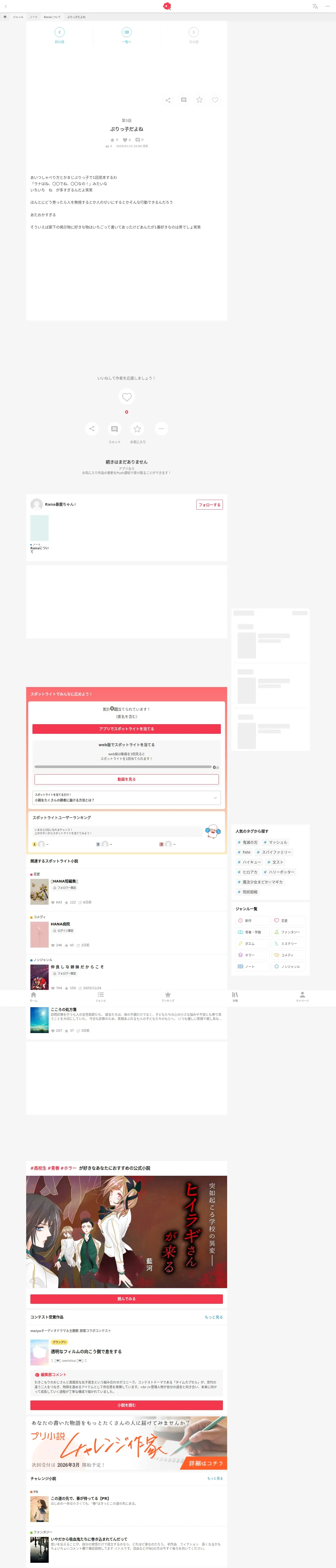Open the 本棚 bottom tab
Image resolution: width=336 pixels, height=1568 pixels.
click(x=235, y=997)
